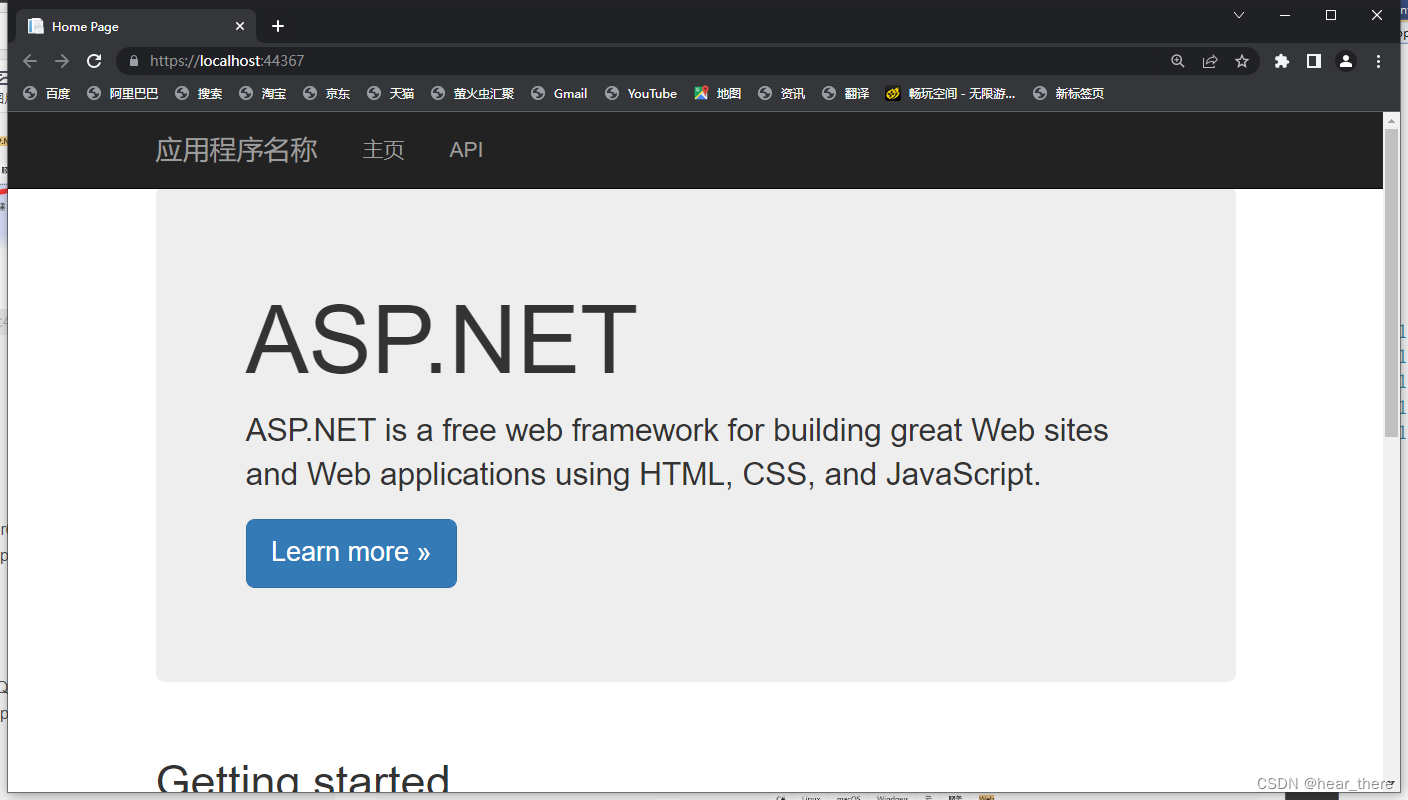Viewport: 1408px width, 800px height.
Task: Open the 京东 bookmark
Action: point(327,93)
